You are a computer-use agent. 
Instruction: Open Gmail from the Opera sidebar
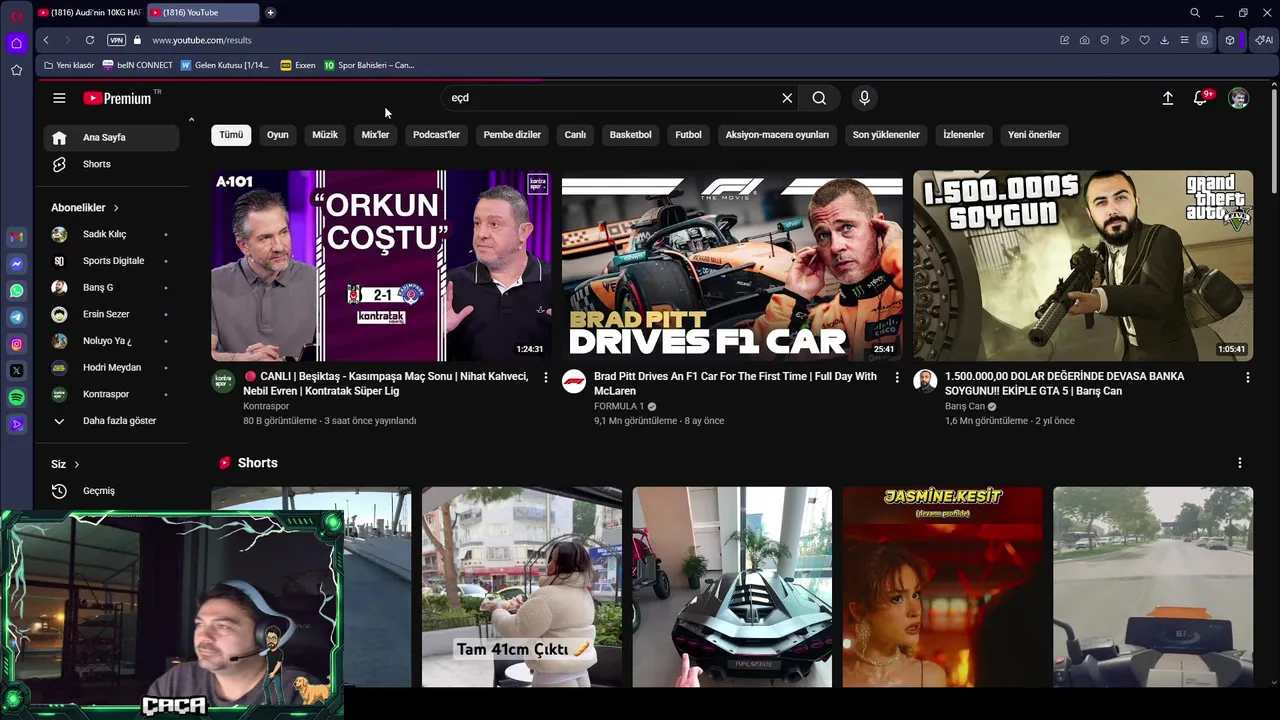click(16, 237)
